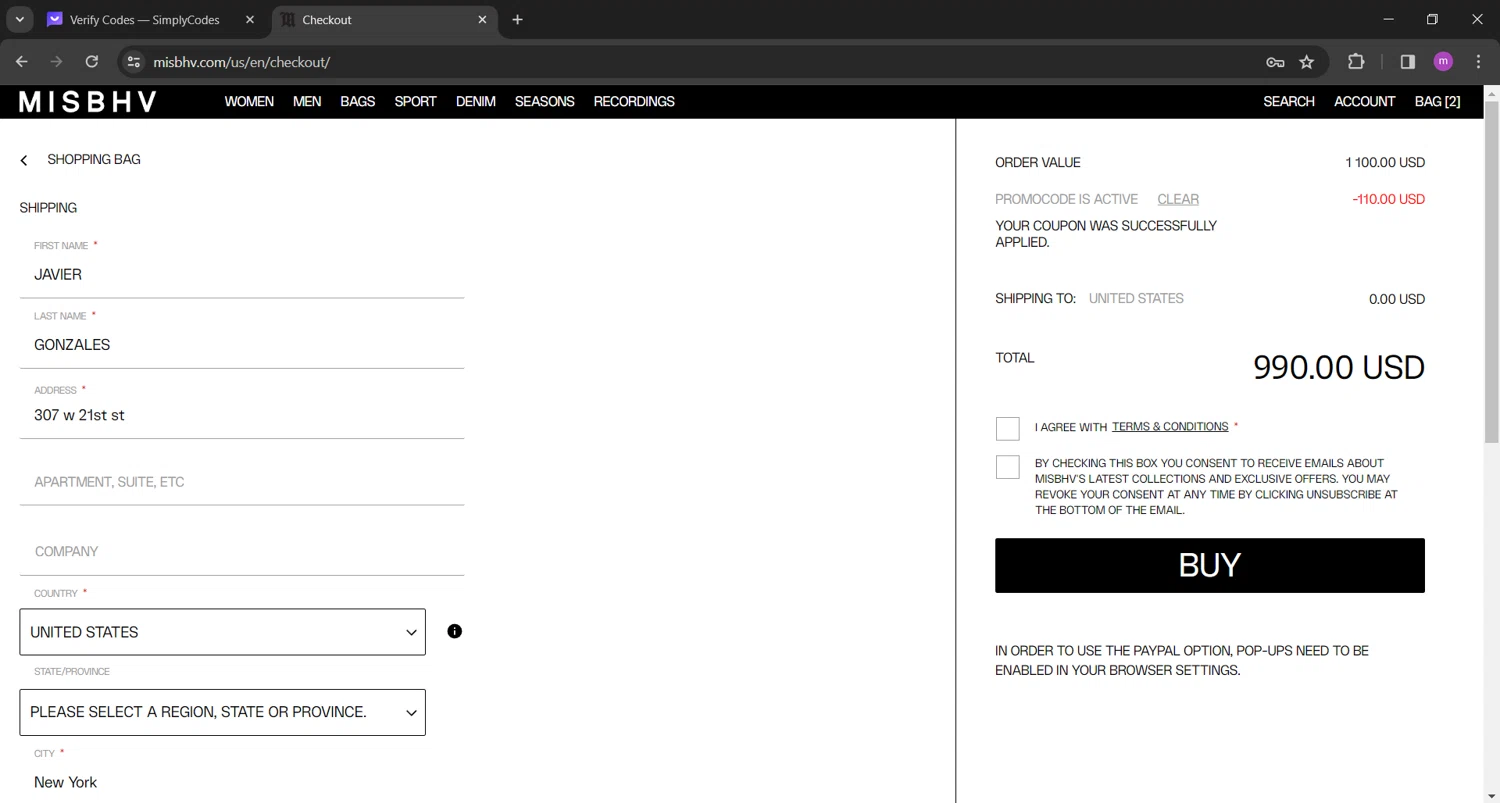Expand the UNITED STATES country dropdown

coord(222,632)
